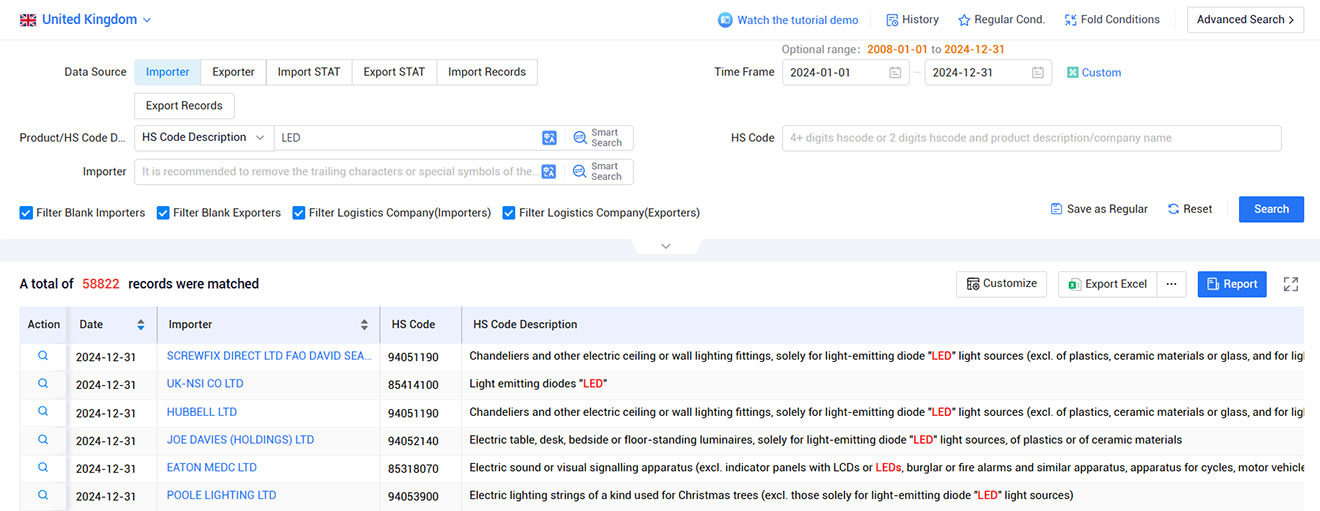1320x511 pixels.
Task: Click HS code 94052140 cell
Action: click(x=412, y=440)
